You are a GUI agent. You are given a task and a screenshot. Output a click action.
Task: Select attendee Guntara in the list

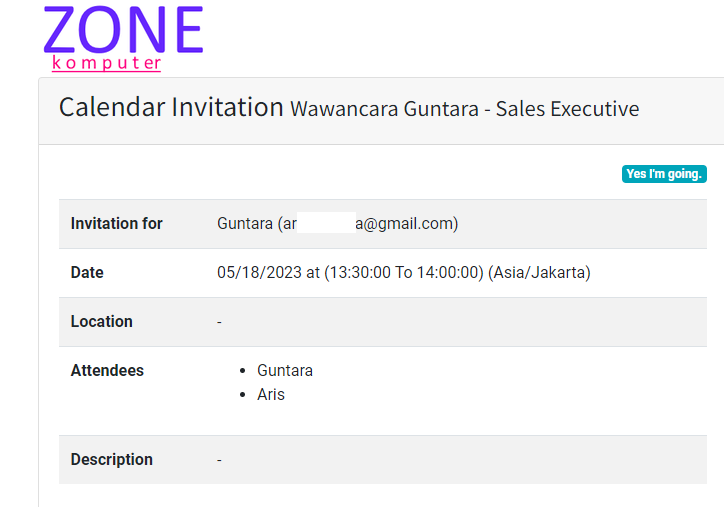[285, 370]
